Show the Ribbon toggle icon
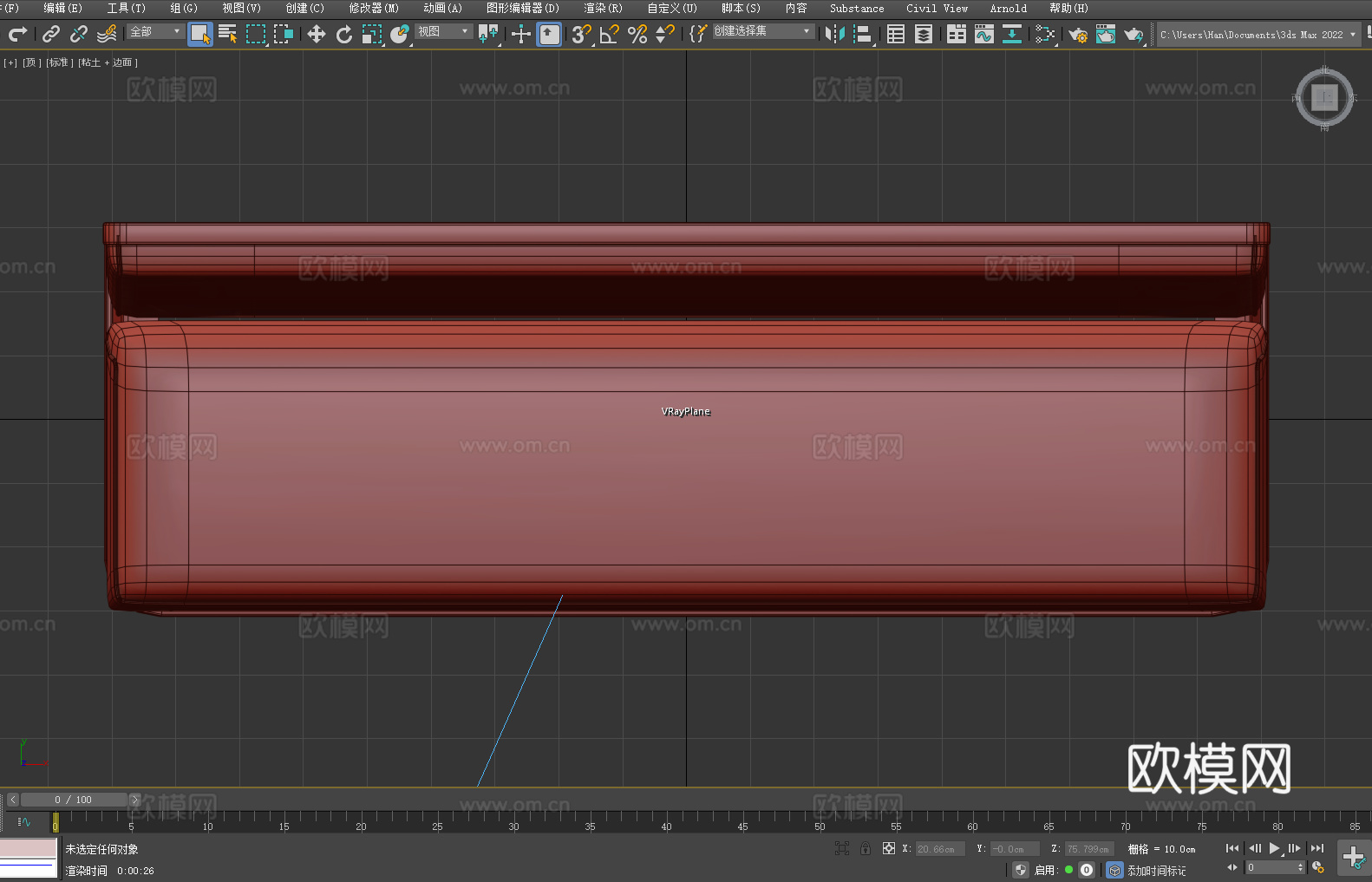This screenshot has height=882, width=1372. (x=957, y=34)
